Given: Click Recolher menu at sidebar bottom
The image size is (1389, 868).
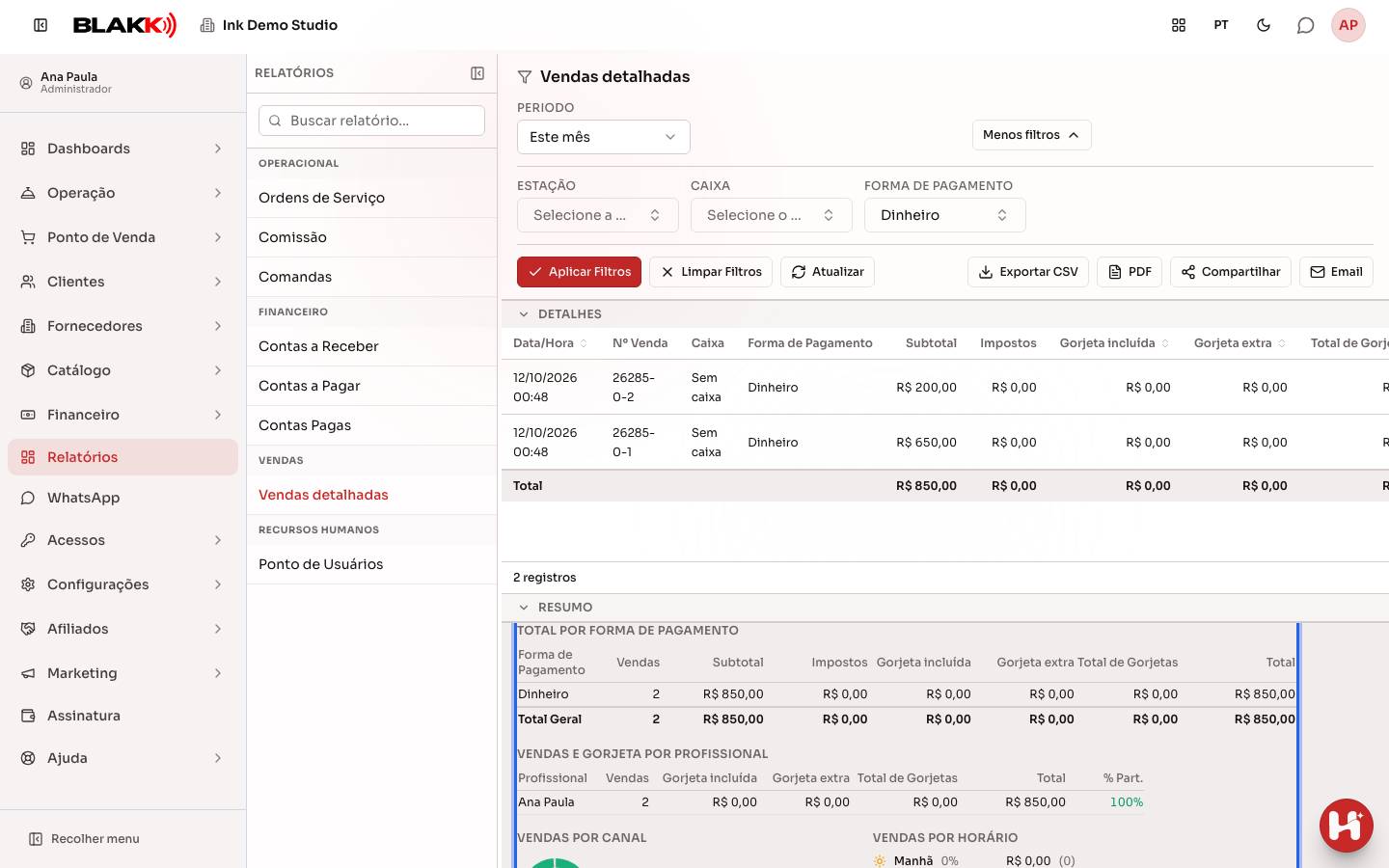Looking at the screenshot, I should [85, 839].
